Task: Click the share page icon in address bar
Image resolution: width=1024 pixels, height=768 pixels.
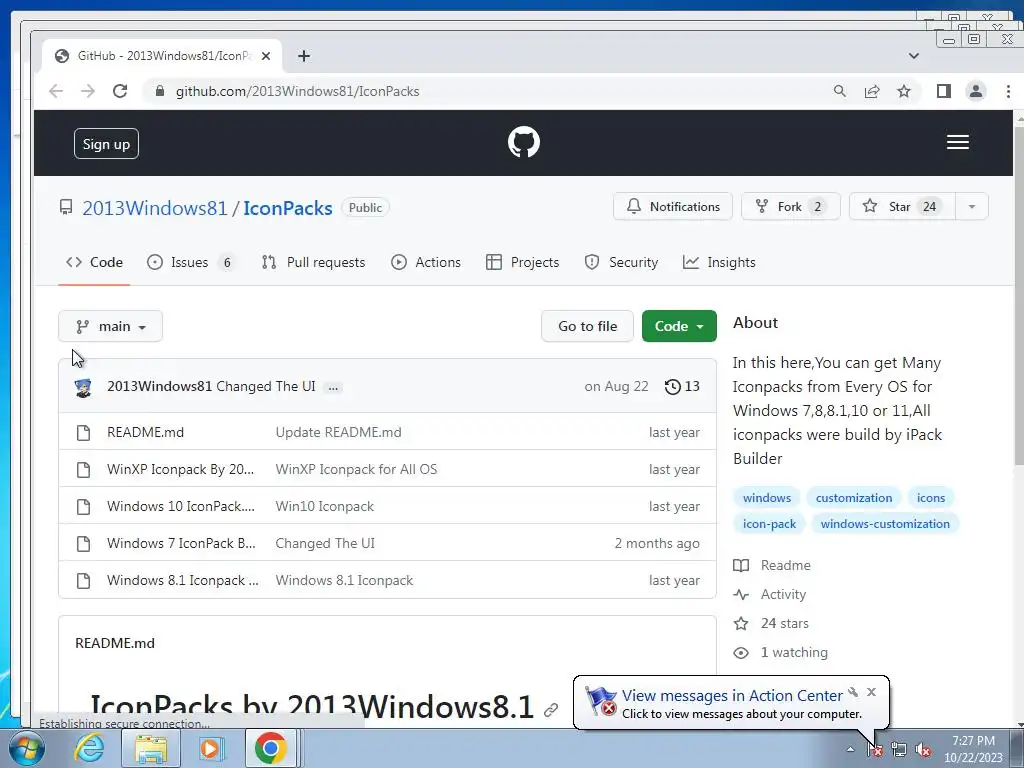Action: coord(872,91)
